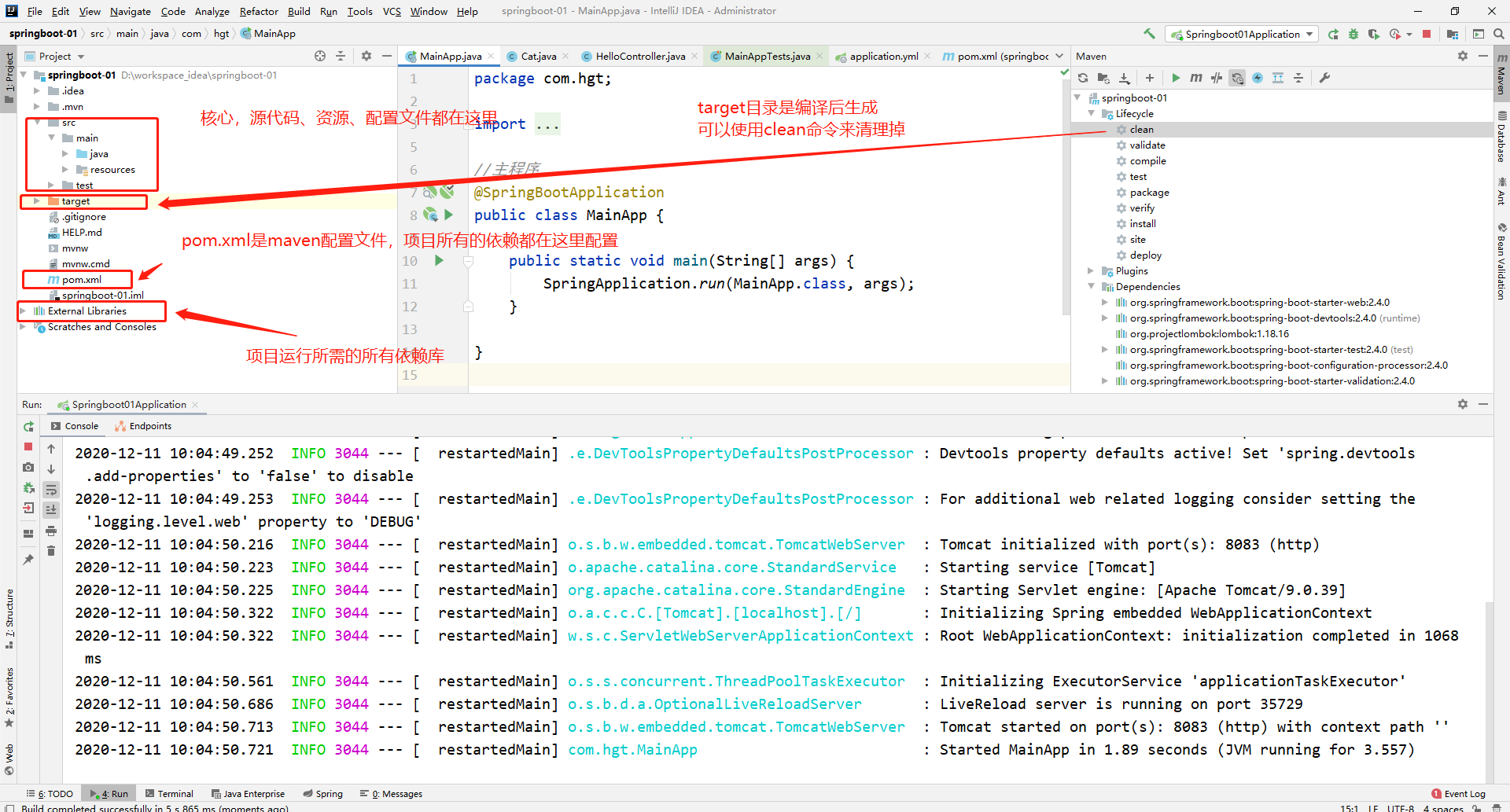The width and height of the screenshot is (1510, 812).
Task: Clear the Run console output
Action: (x=51, y=550)
